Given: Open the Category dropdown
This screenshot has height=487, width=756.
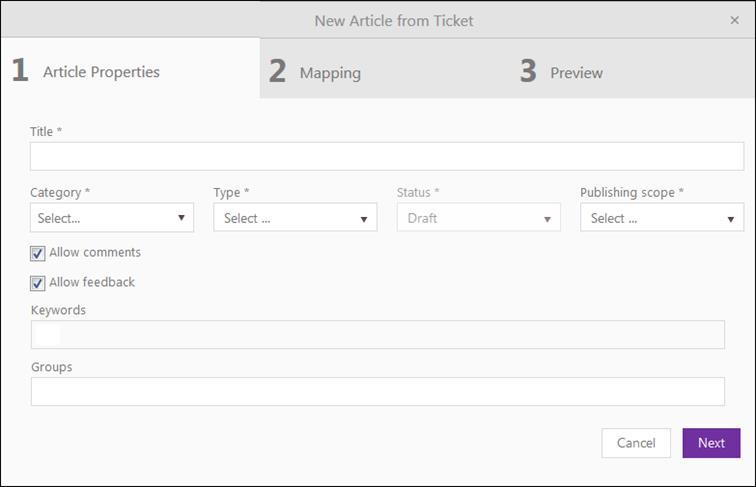Looking at the screenshot, I should pyautogui.click(x=111, y=218).
